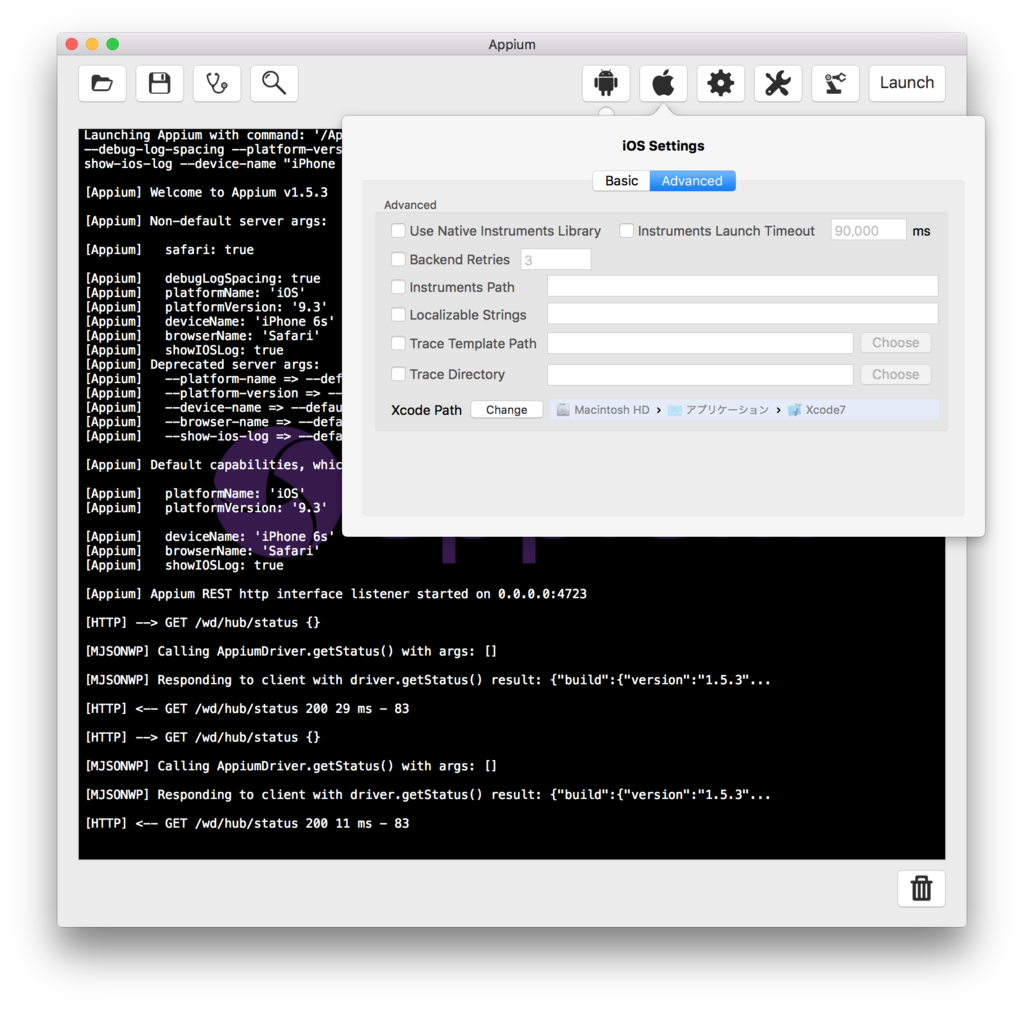Click Choose for Trace Template Path
Viewport: 1024px width, 1009px height.
pos(895,343)
